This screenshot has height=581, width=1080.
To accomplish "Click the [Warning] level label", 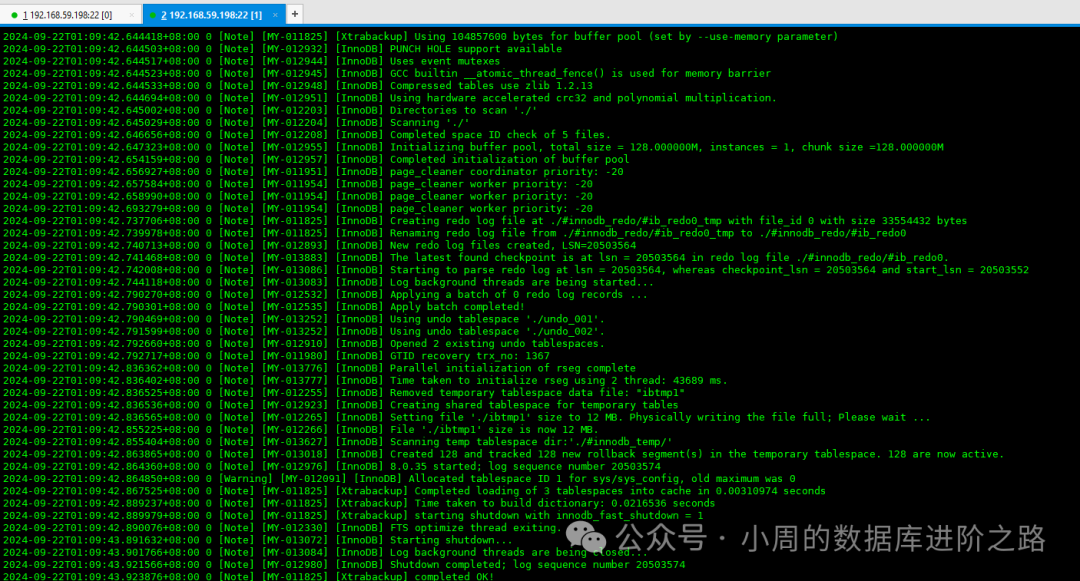I will (246, 479).
